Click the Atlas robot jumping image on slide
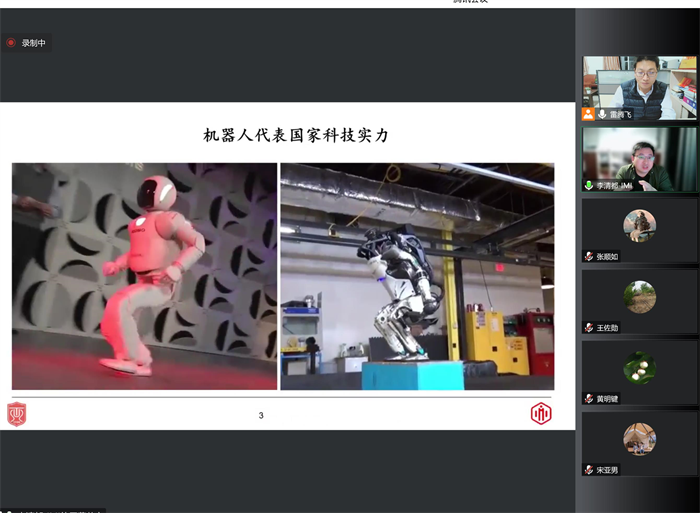This screenshot has width=700, height=513. tap(417, 276)
